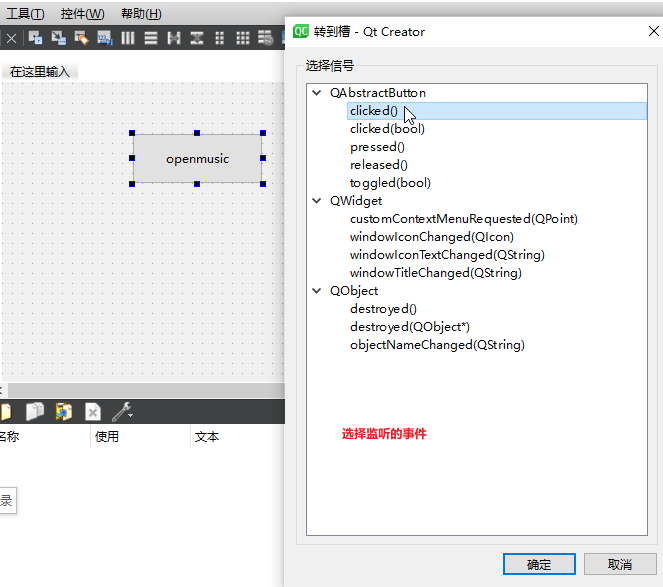Click the QObject group label
Screen dimensions: 663x587
coord(354,291)
